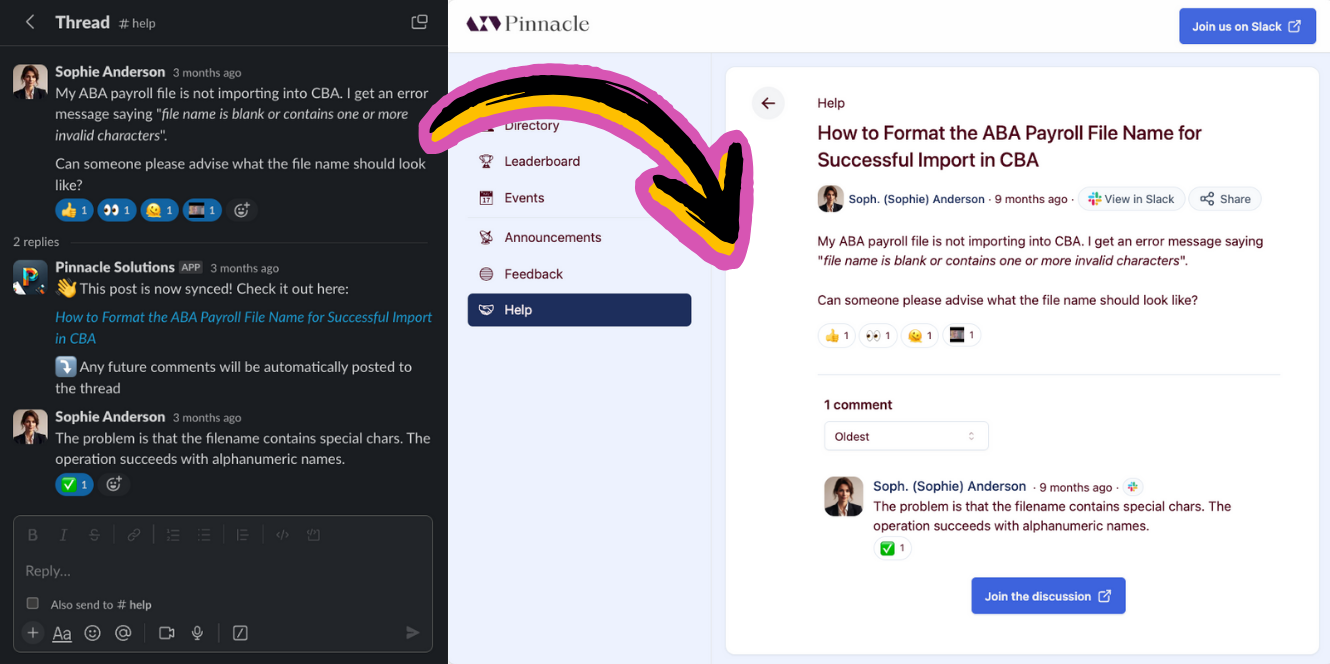Click the #help channel label in header

point(137,23)
